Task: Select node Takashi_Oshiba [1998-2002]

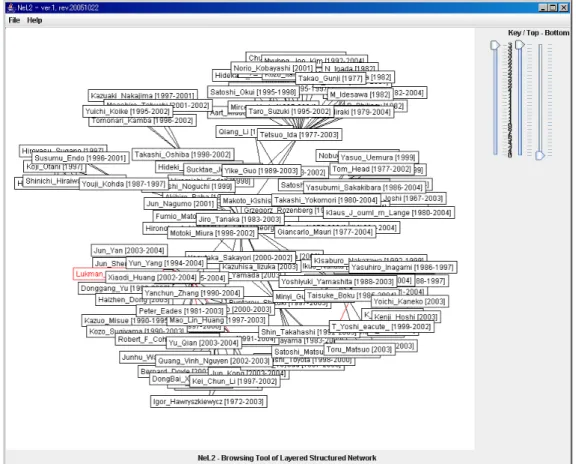Action: [183, 154]
